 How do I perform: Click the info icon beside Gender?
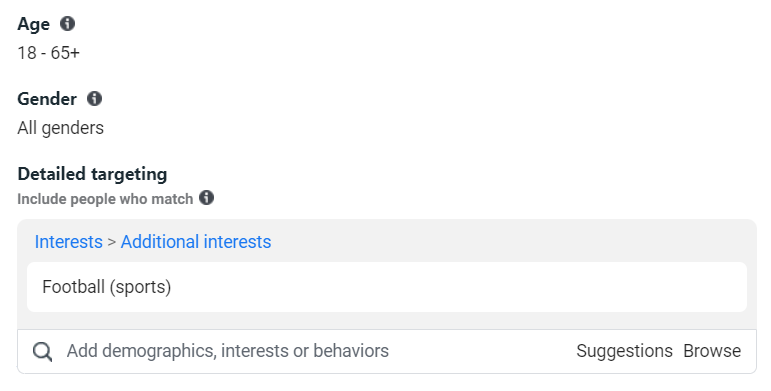[94, 98]
